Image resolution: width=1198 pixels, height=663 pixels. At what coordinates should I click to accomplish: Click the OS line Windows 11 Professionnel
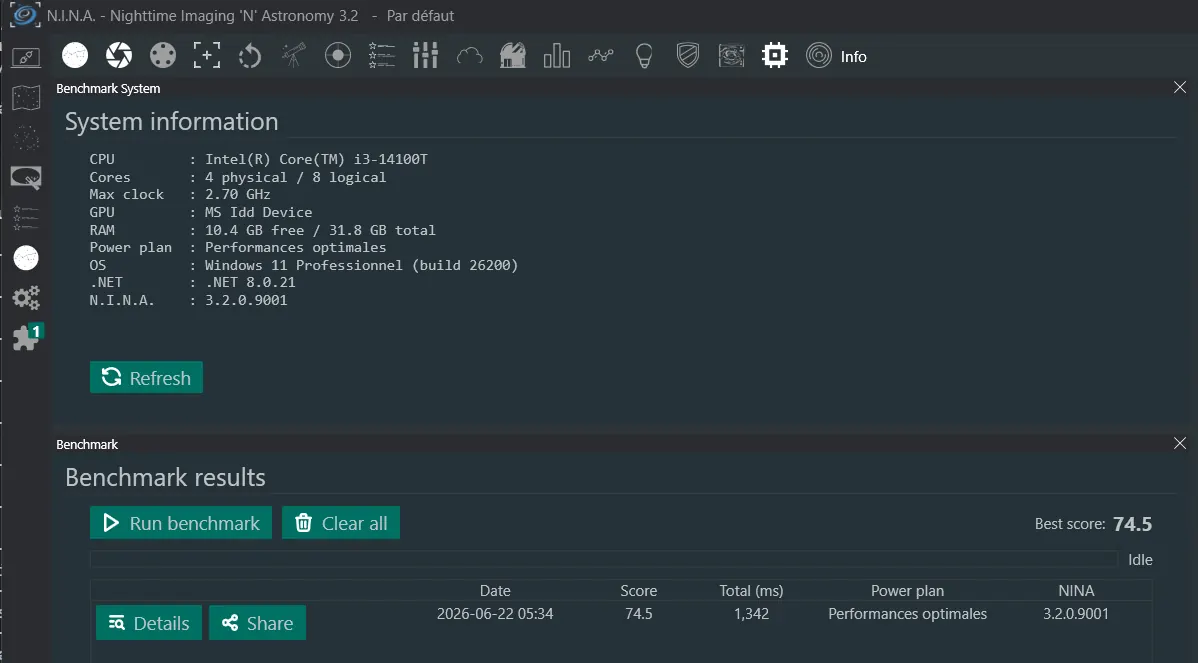(303, 265)
